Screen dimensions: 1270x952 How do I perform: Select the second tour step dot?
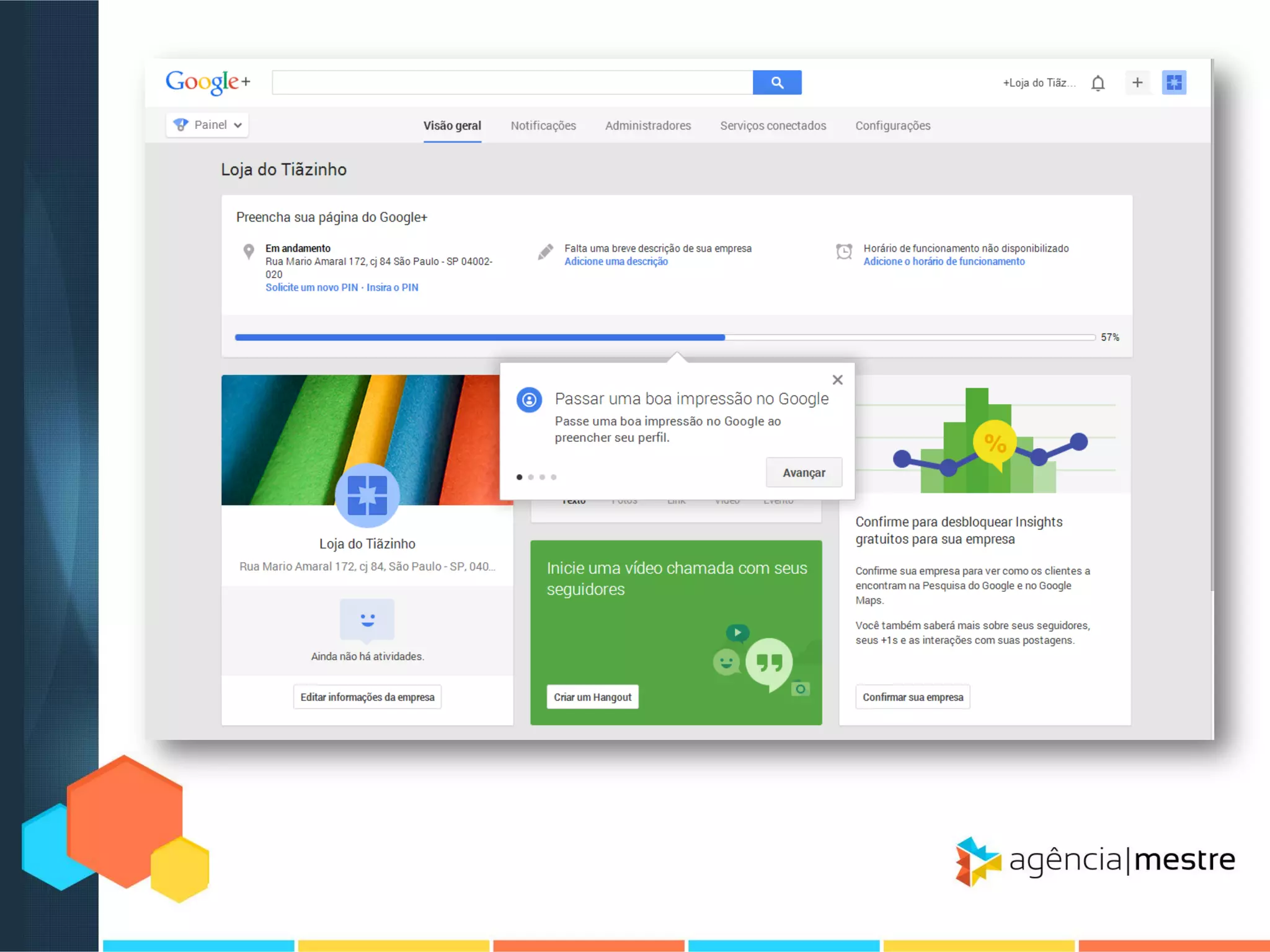[531, 477]
